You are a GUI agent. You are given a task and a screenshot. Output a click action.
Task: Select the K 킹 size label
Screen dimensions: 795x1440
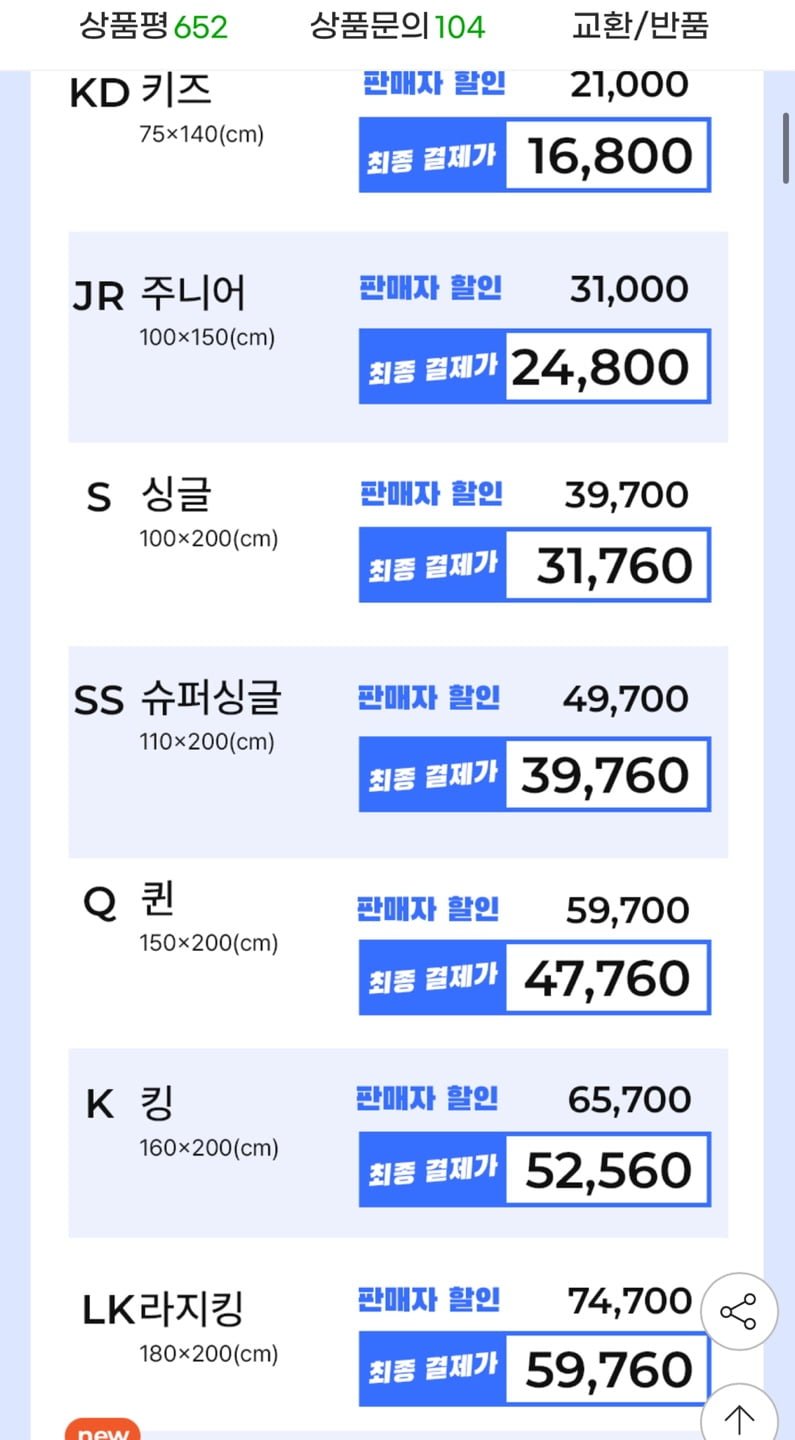pos(130,1105)
